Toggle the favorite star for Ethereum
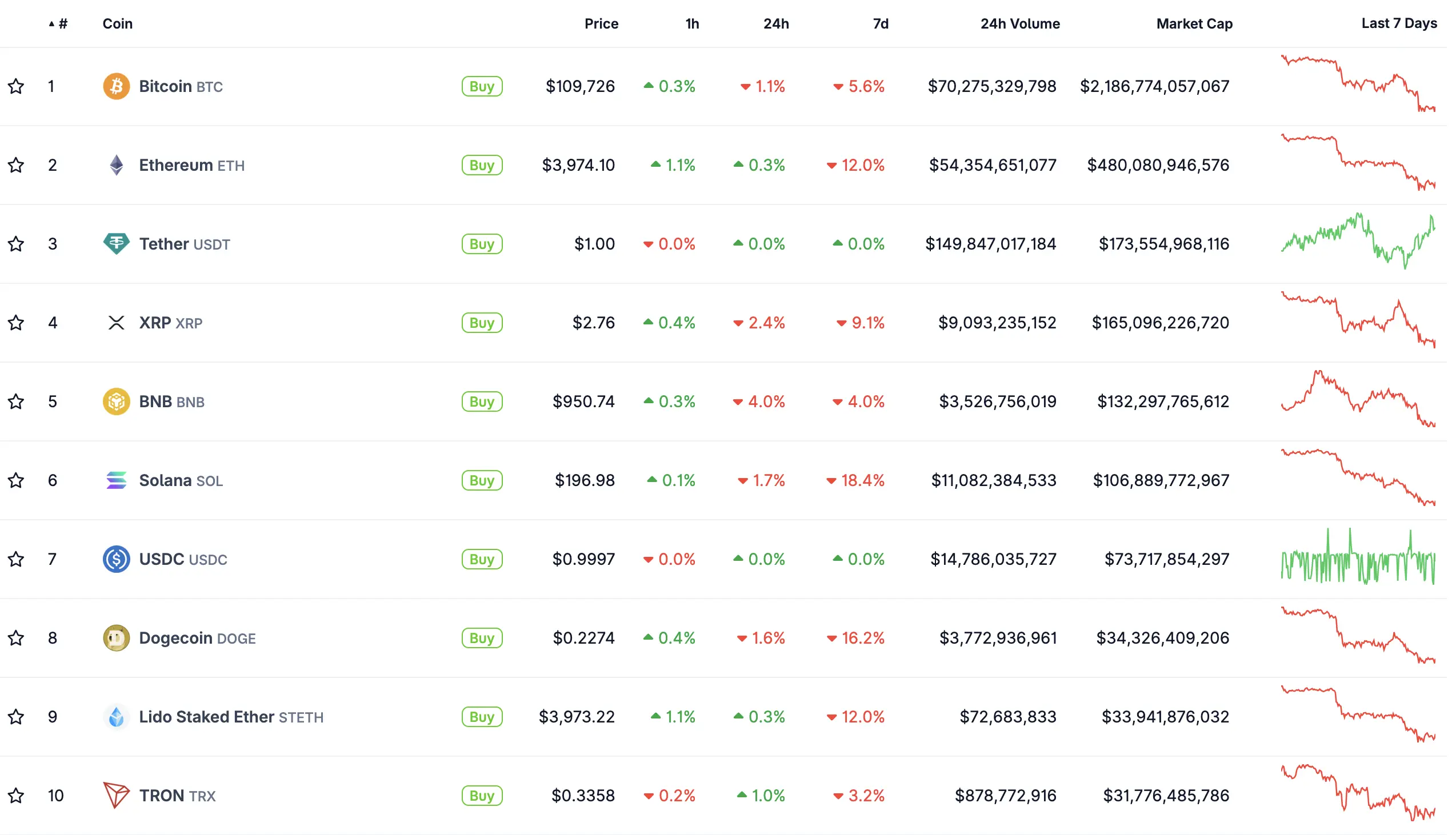The width and height of the screenshot is (1456, 835). 16,165
